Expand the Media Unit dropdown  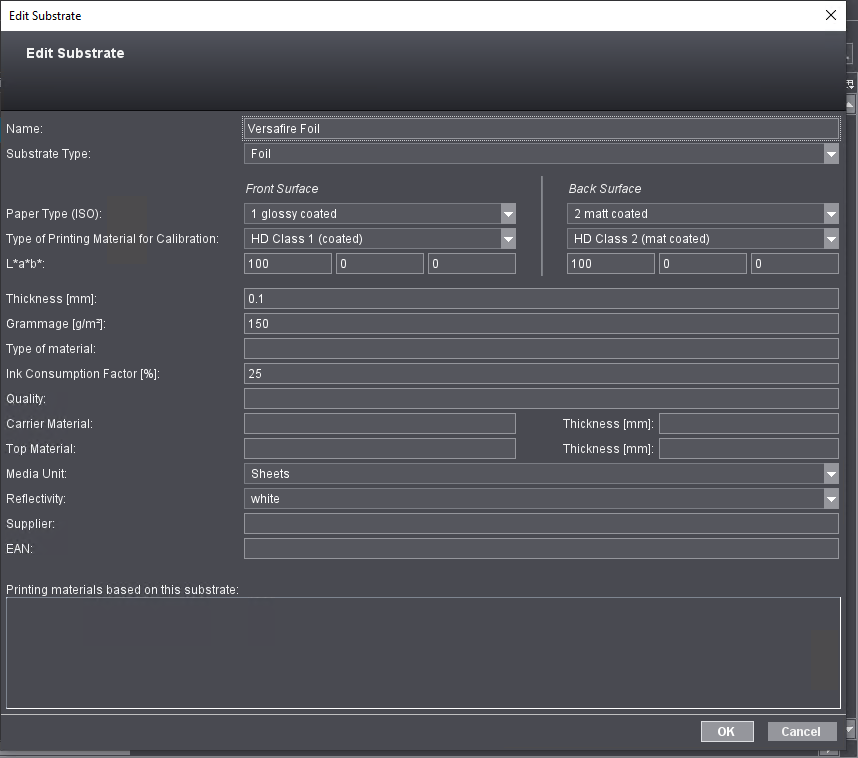[x=830, y=474]
